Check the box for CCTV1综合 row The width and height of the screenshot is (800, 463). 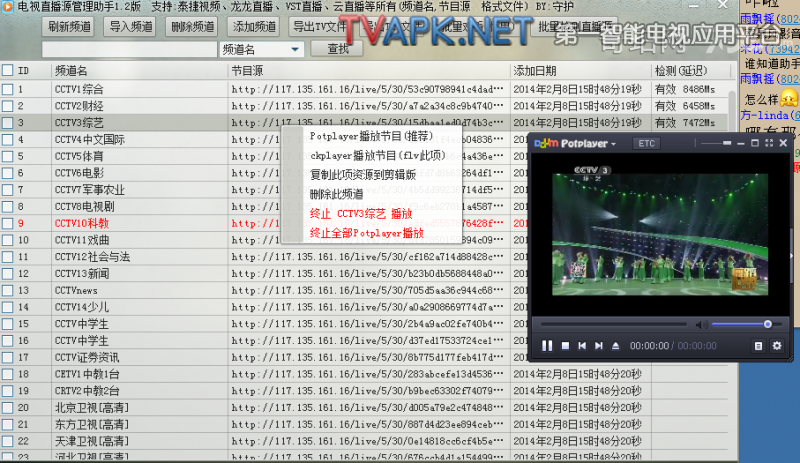click(x=8, y=89)
